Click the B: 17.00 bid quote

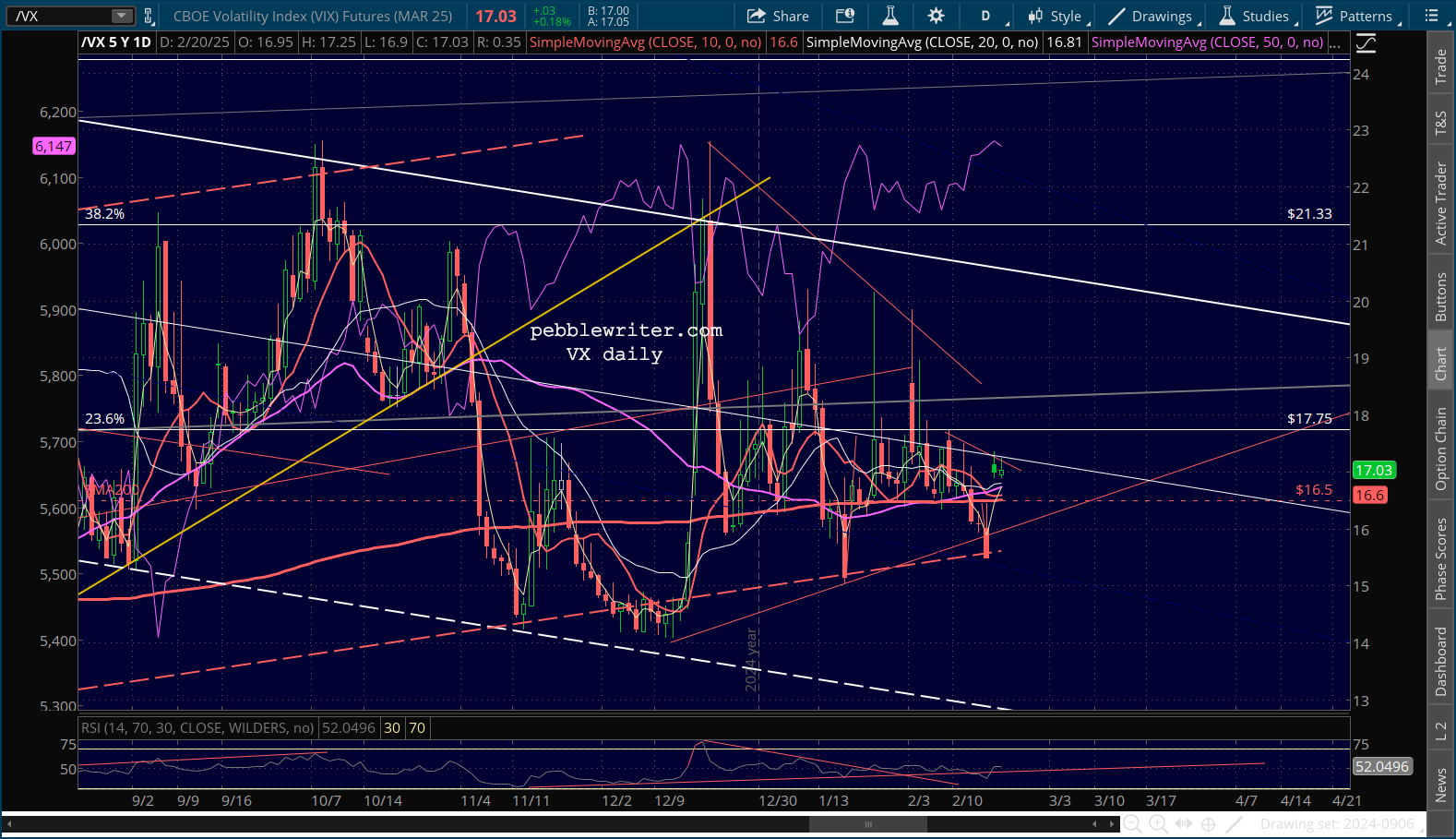(x=608, y=11)
